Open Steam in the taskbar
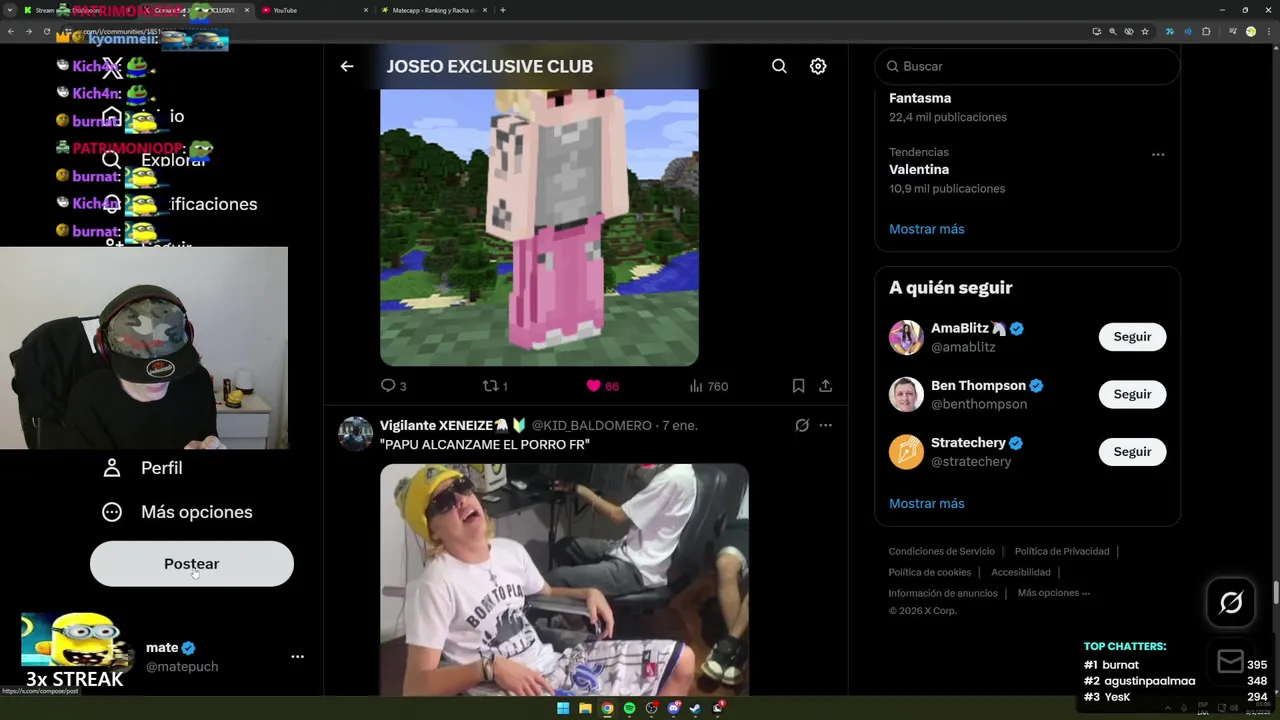Screen dimensions: 1280x720 click(x=695, y=708)
